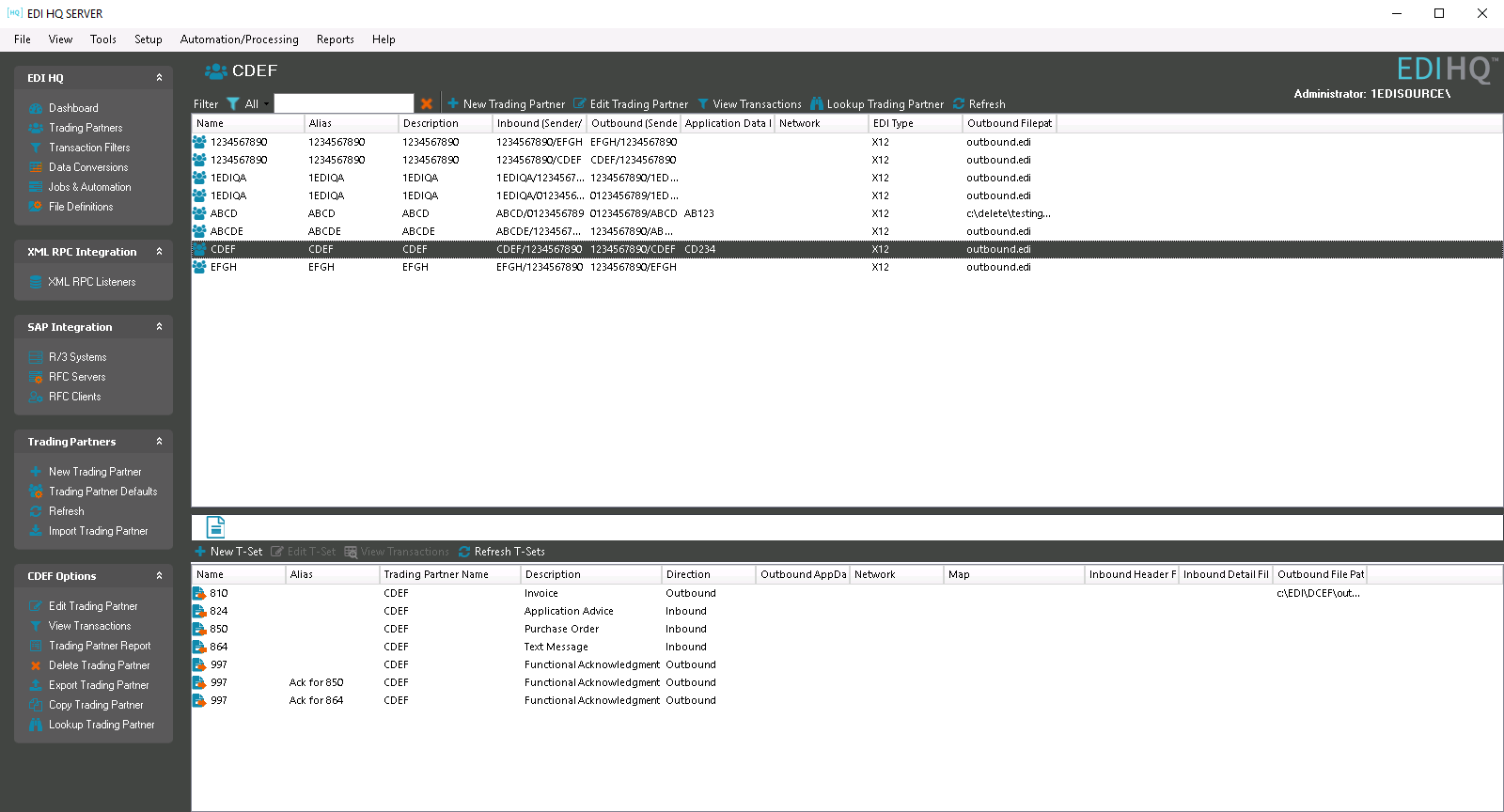The width and height of the screenshot is (1504, 812).
Task: Open R/3 Systems
Action: tap(78, 357)
